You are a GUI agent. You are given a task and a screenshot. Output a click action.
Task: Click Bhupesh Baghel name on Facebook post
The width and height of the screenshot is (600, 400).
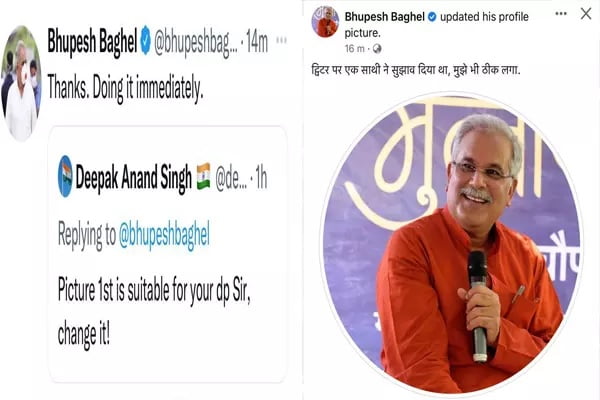385,17
